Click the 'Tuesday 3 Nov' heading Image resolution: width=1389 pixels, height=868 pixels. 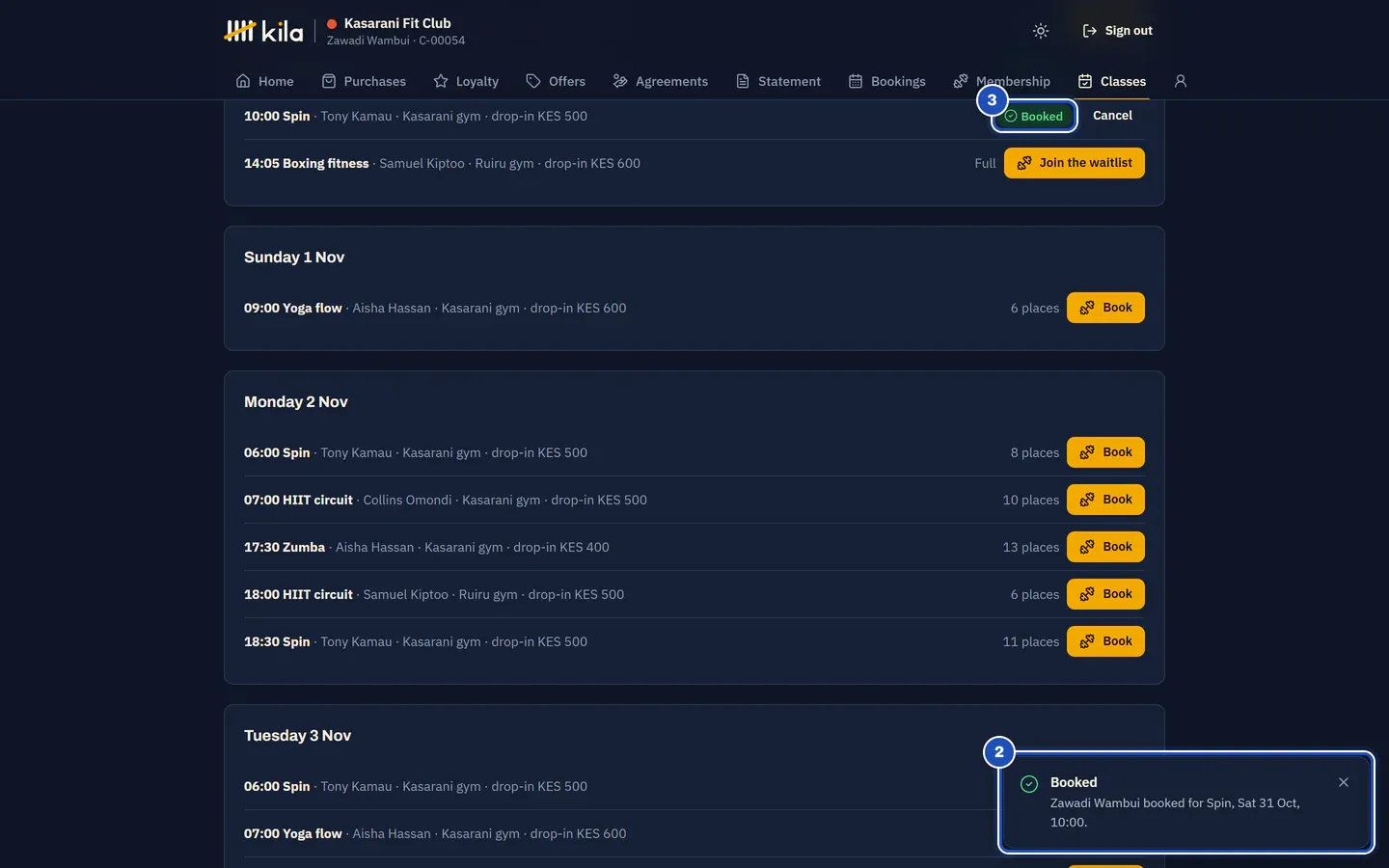297,736
